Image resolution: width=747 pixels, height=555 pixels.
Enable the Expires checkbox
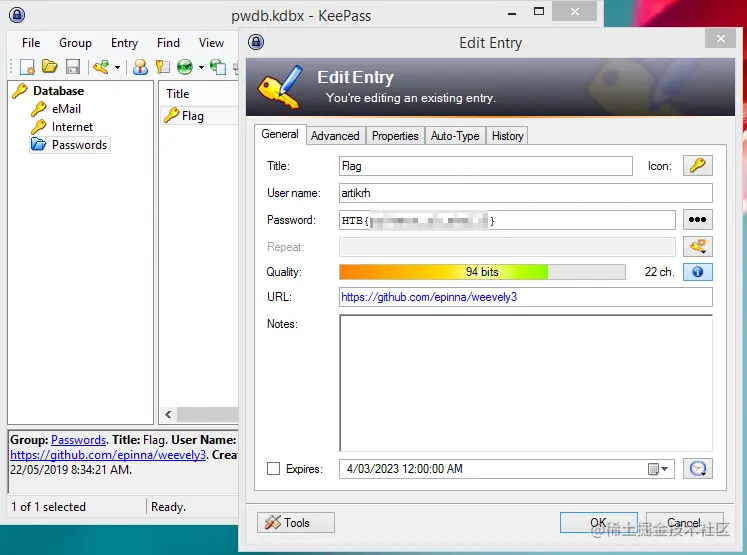[273, 469]
